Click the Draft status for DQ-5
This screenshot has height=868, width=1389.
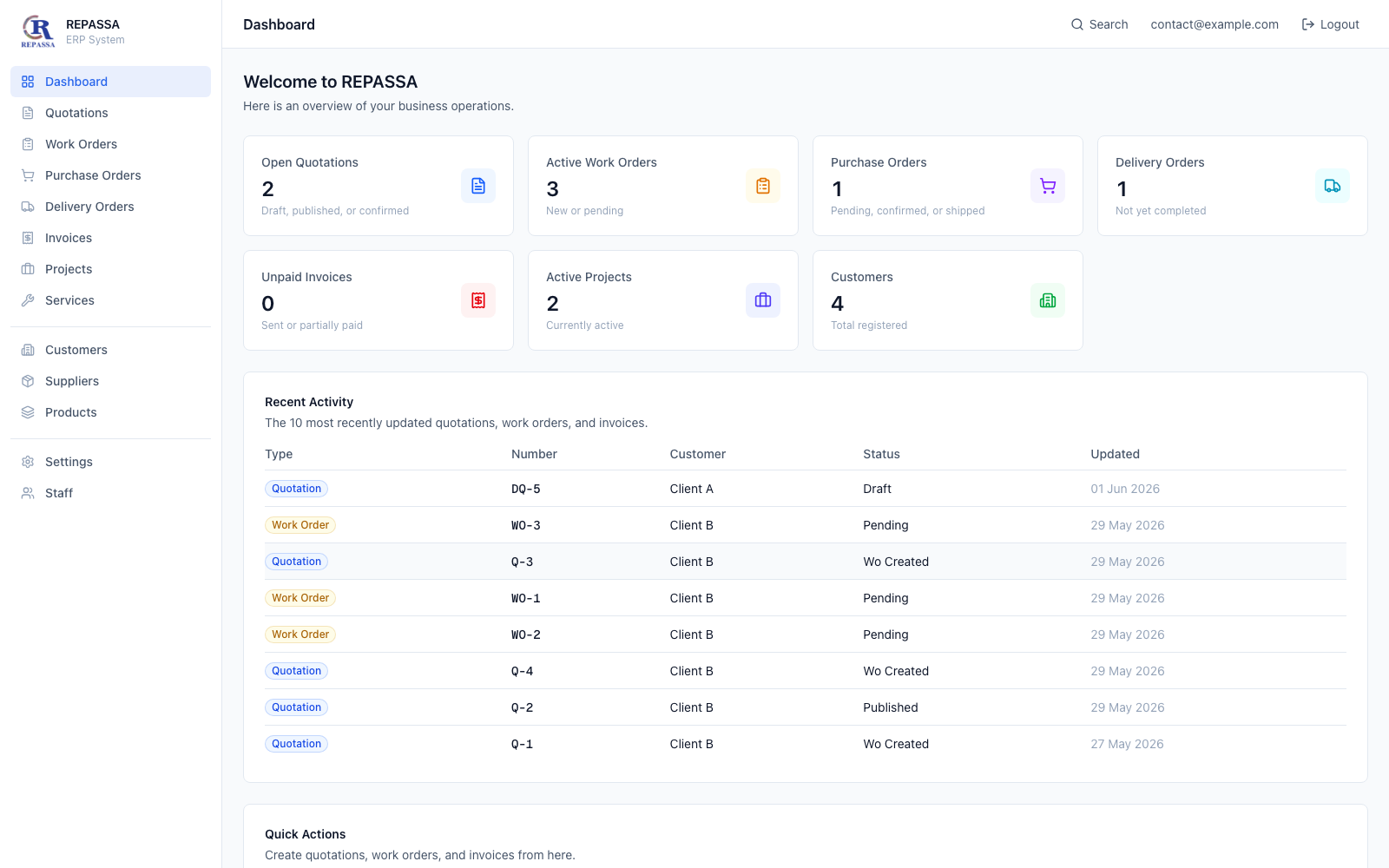click(x=878, y=489)
